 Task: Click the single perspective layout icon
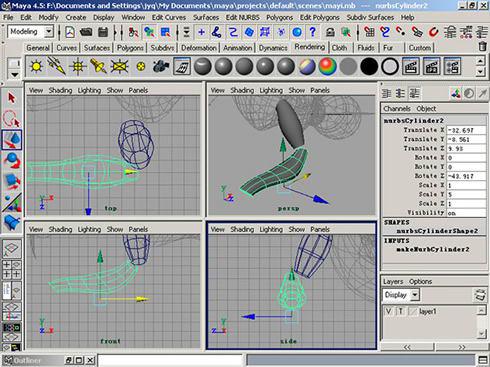click(12, 248)
